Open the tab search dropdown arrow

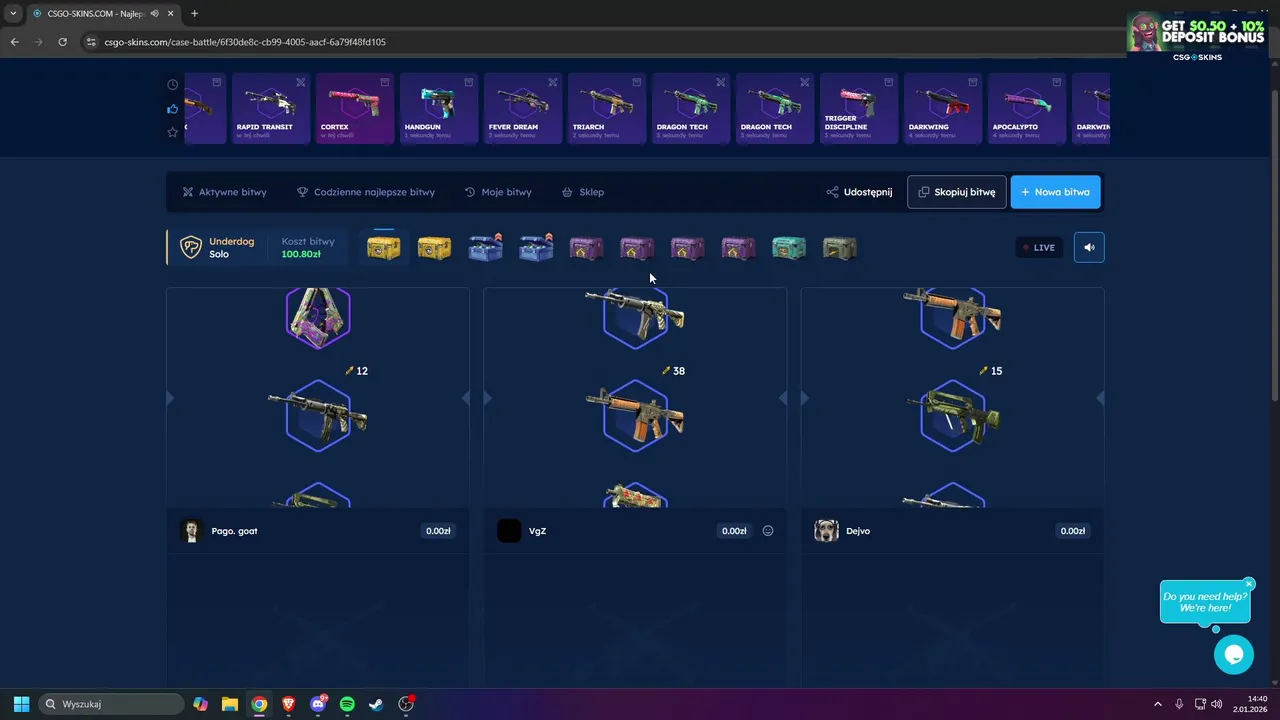[x=13, y=13]
